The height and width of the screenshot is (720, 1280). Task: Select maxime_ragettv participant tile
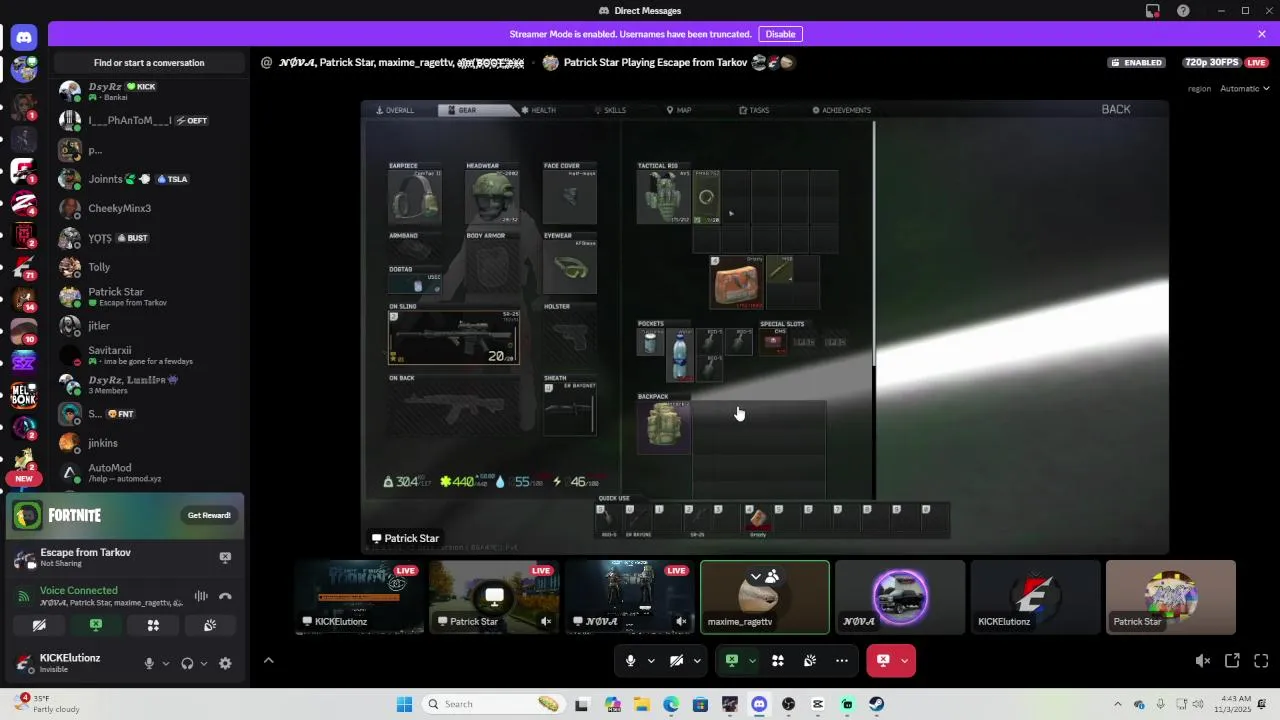pos(765,597)
